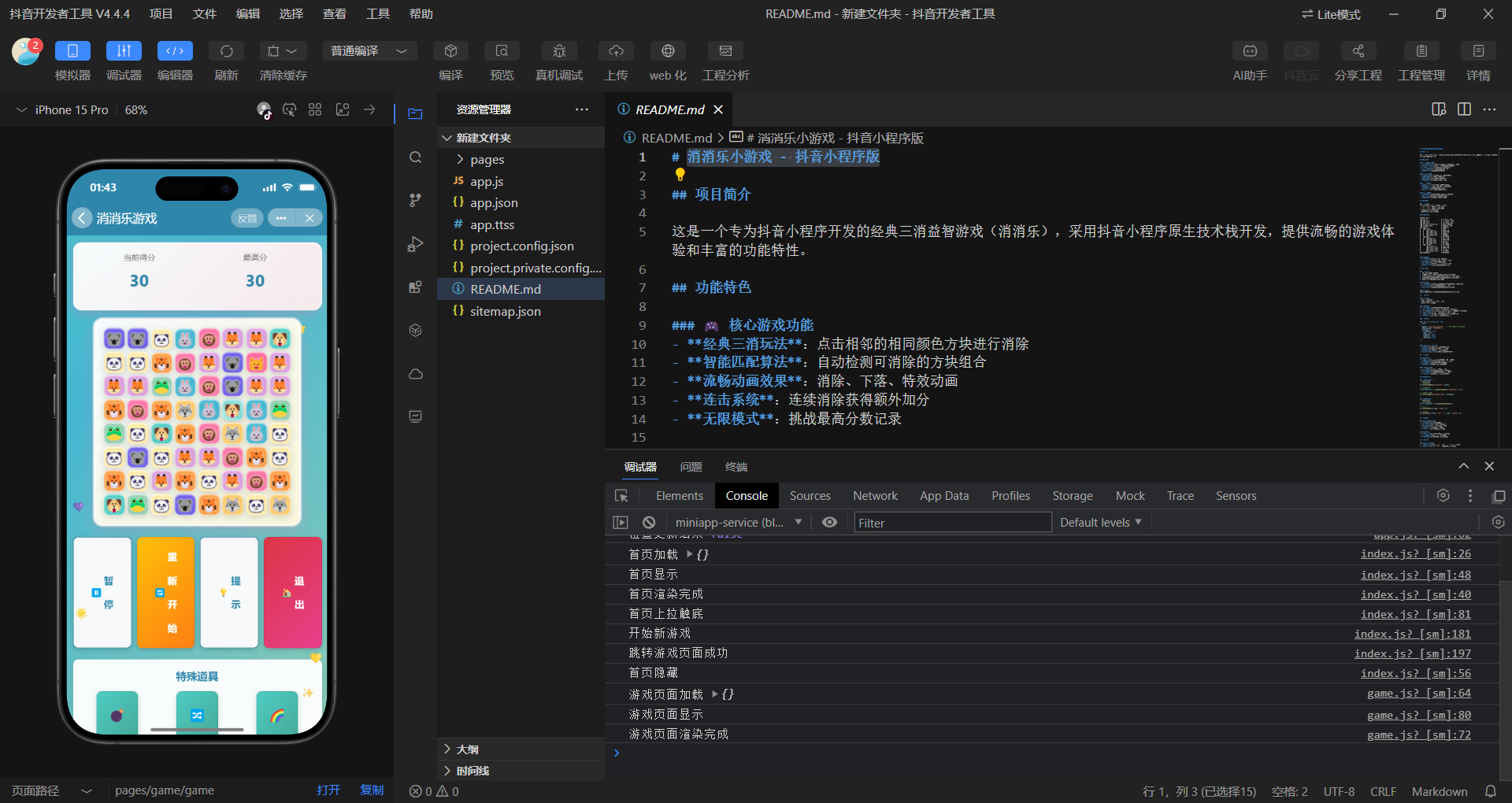The width and height of the screenshot is (1512, 803).
Task: Open the game.js? [sm]:72 source link
Action: click(x=1419, y=735)
